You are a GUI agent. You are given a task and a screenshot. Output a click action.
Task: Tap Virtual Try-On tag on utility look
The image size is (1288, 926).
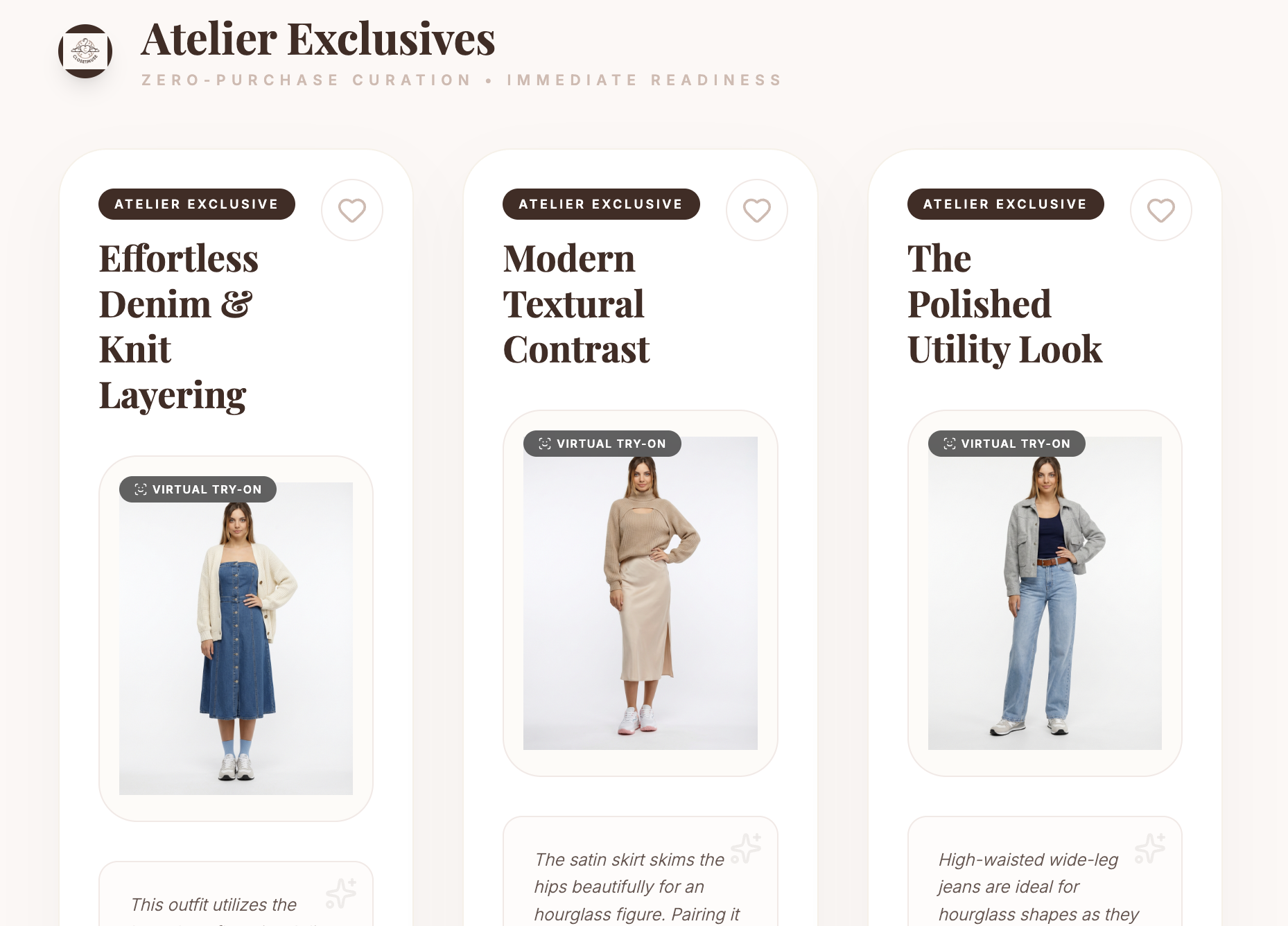tap(1007, 444)
